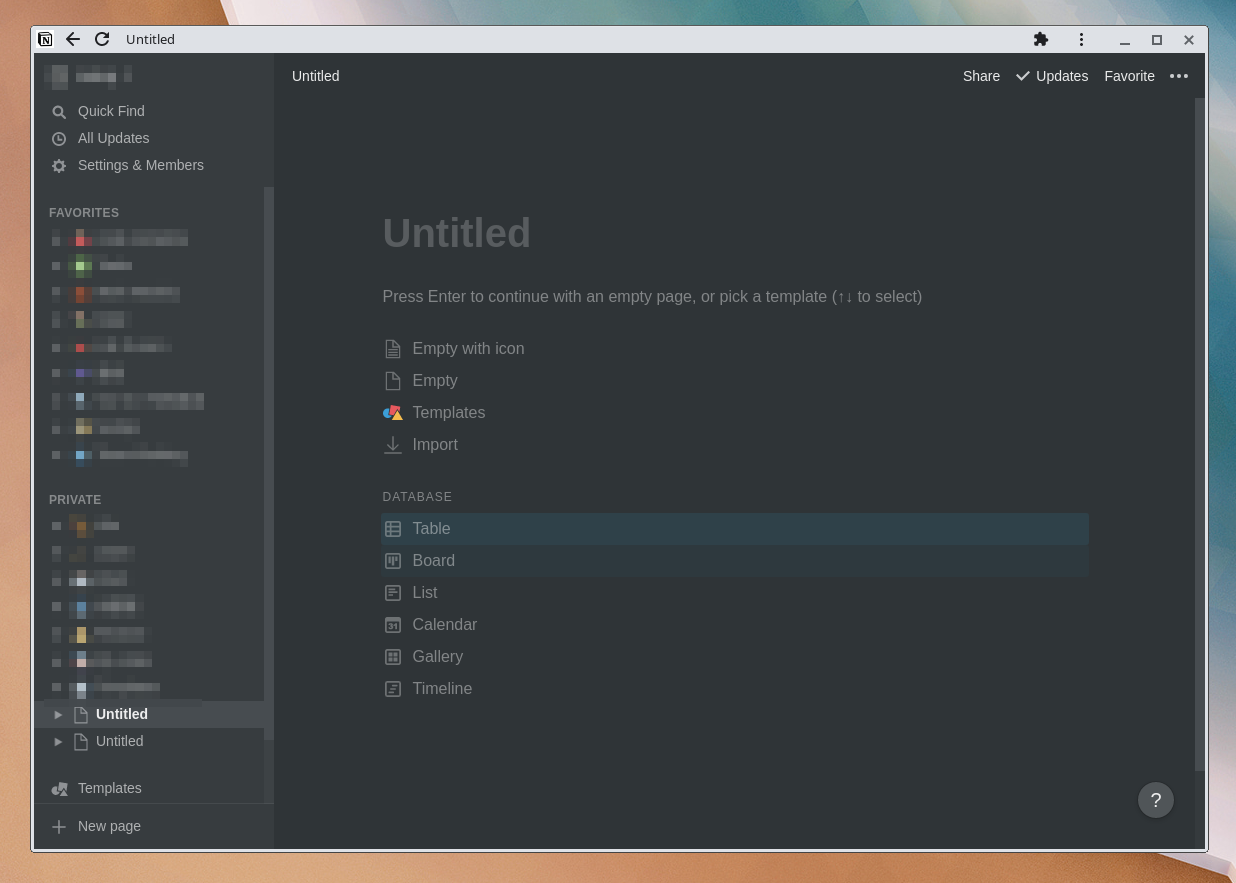
Task: Select the Empty with icon option
Action: 467,349
